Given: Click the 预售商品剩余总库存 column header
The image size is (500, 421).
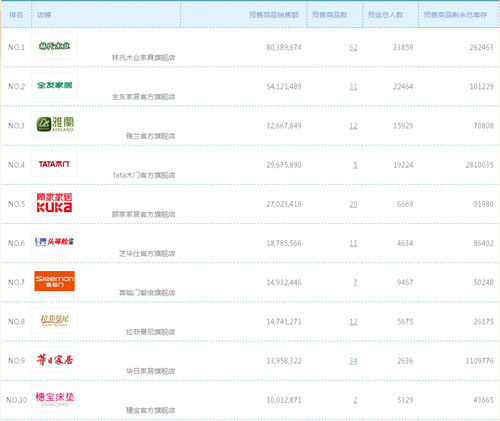Looking at the screenshot, I should click(455, 15).
